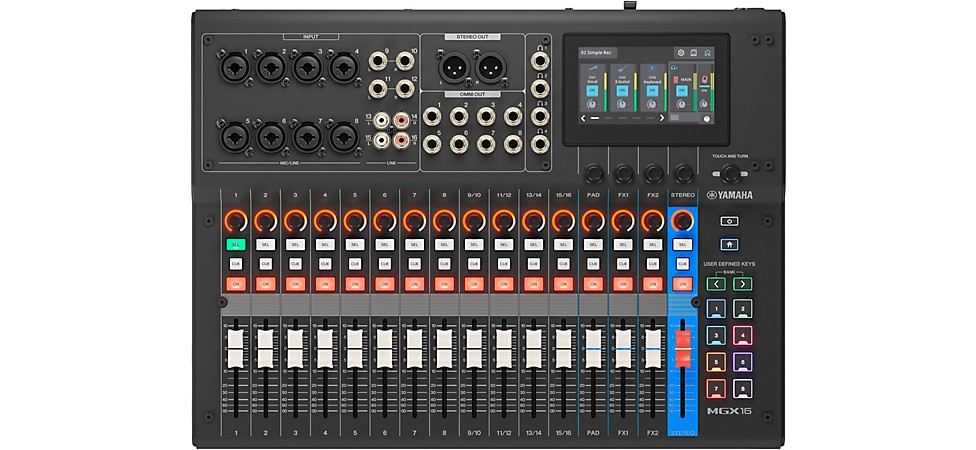Viewport: 976px width, 450px height.
Task: Tap the Vocal channel gain knob icon
Action: [591, 104]
